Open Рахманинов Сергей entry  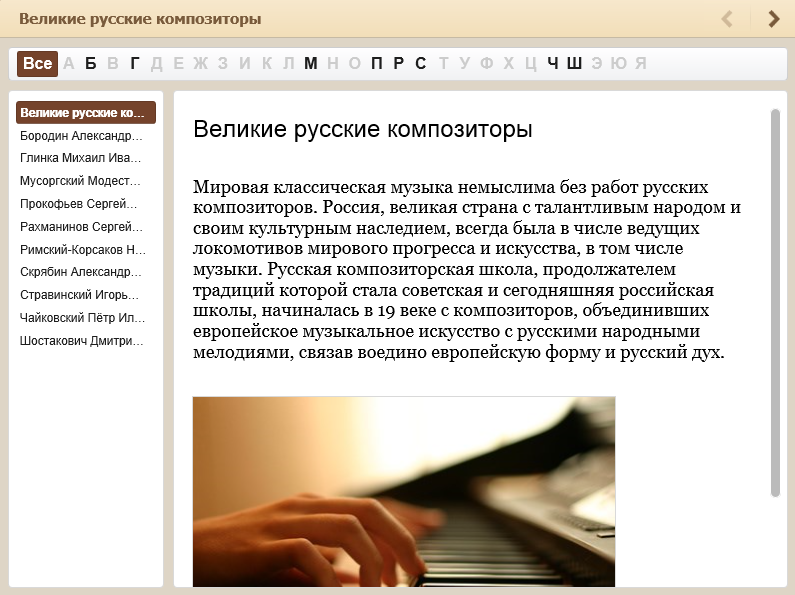82,227
